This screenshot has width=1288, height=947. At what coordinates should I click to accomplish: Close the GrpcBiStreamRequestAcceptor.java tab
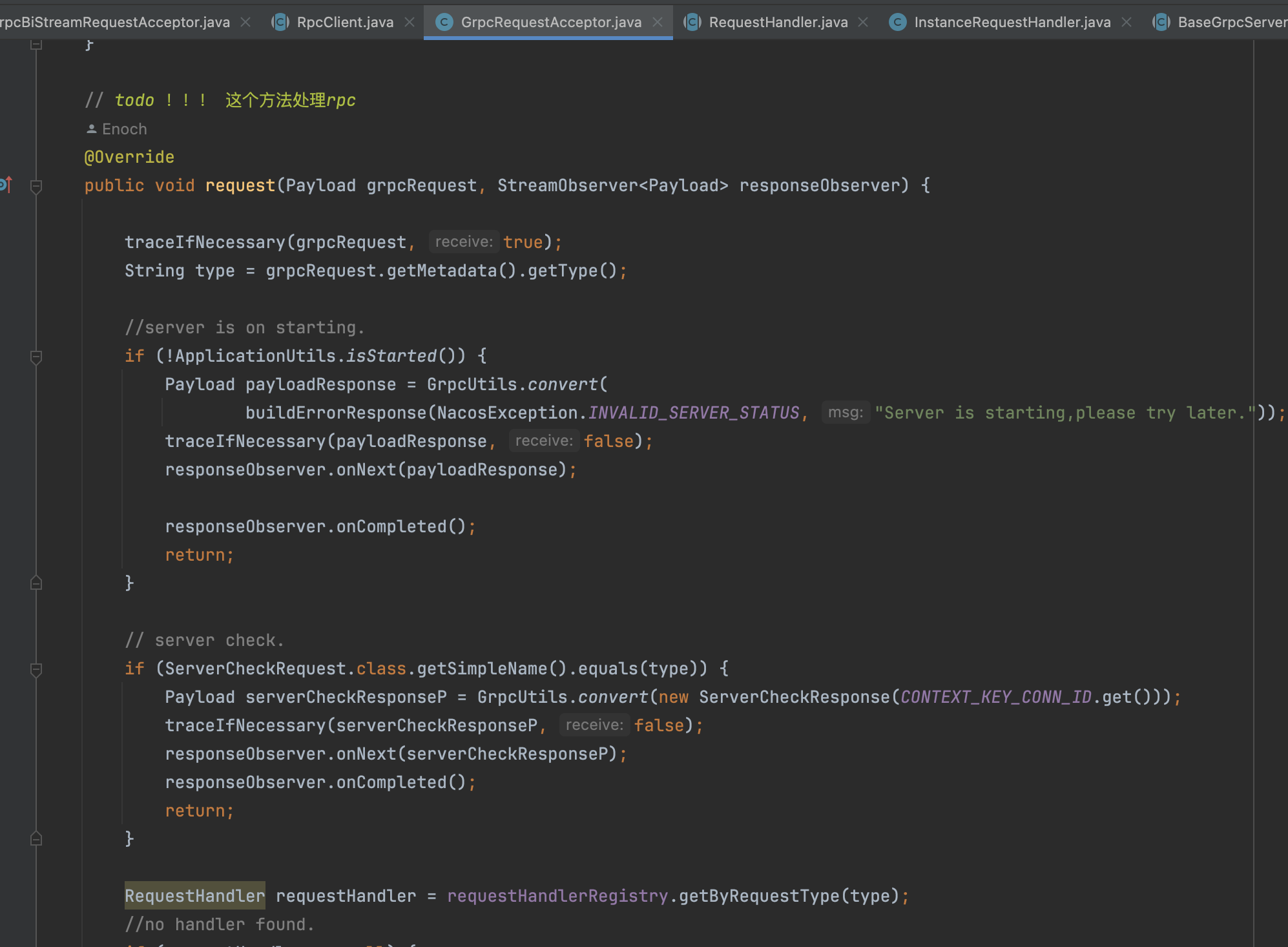click(245, 22)
